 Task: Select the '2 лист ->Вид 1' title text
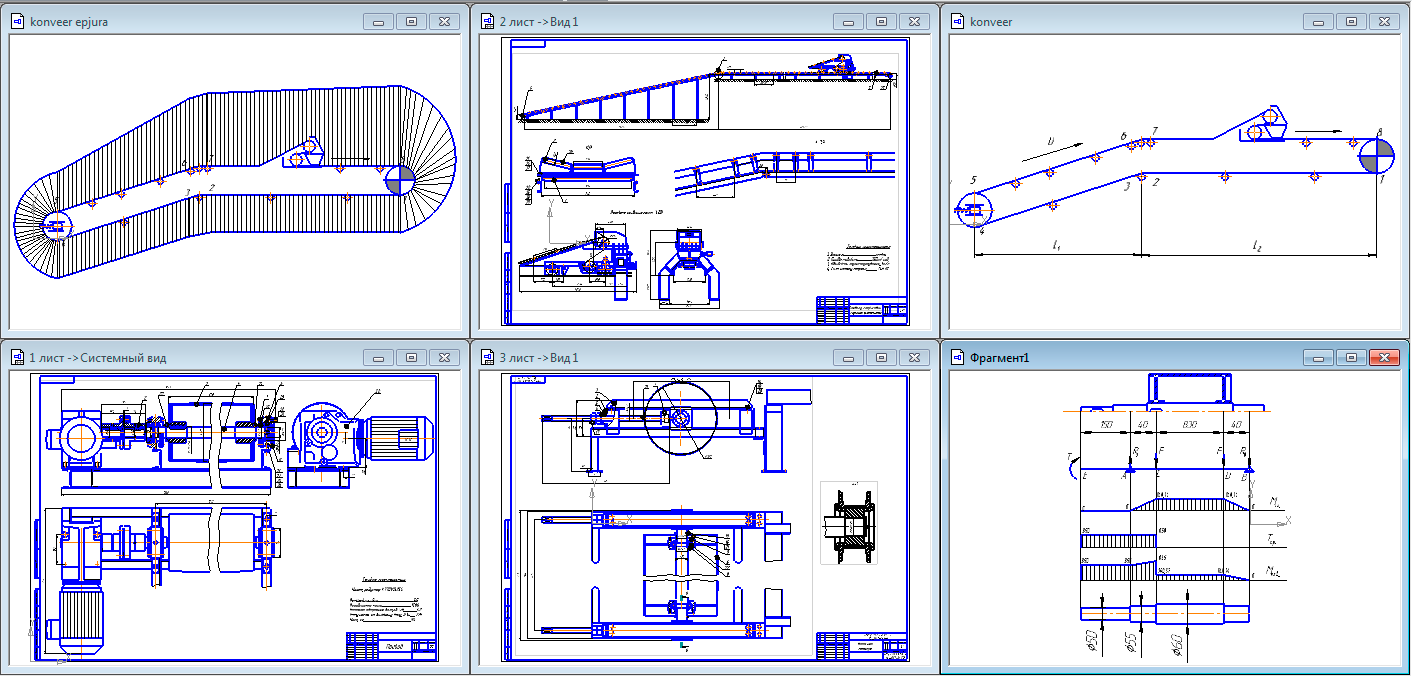click(539, 22)
